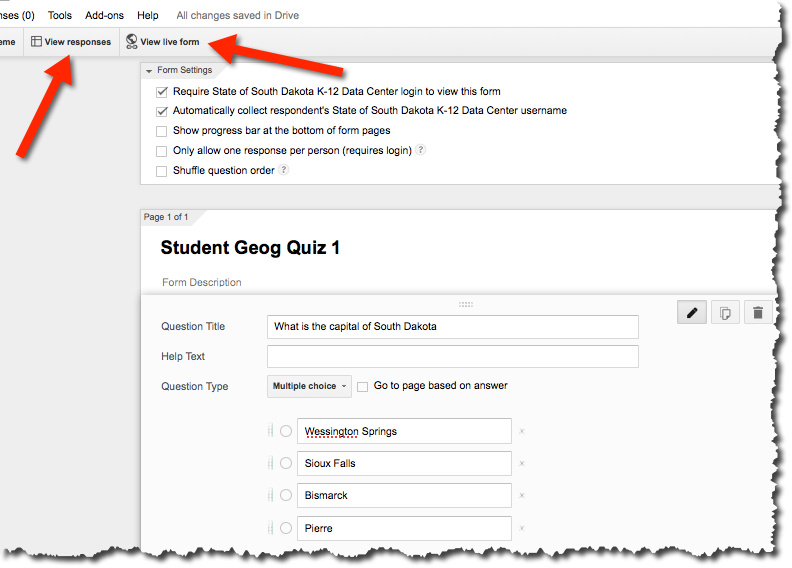Click All changes saved in Drive status

click(237, 15)
